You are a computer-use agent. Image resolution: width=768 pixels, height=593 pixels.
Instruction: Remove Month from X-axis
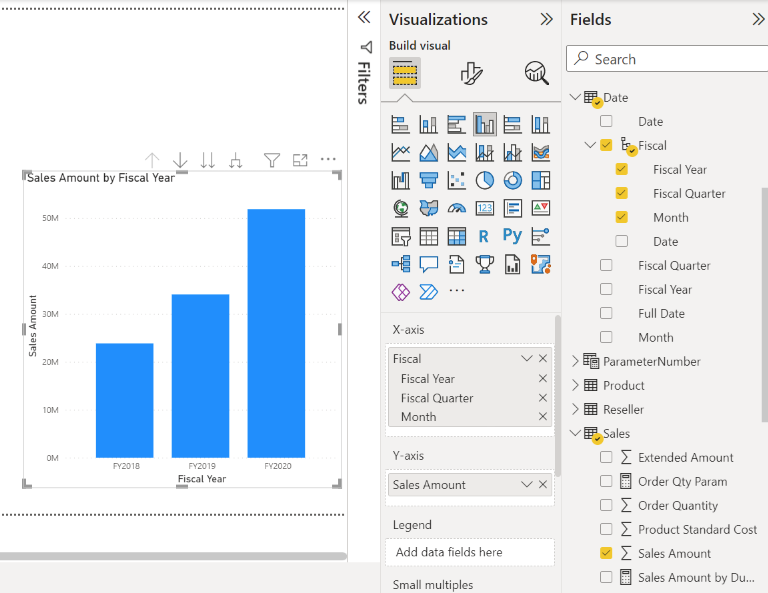(x=543, y=416)
